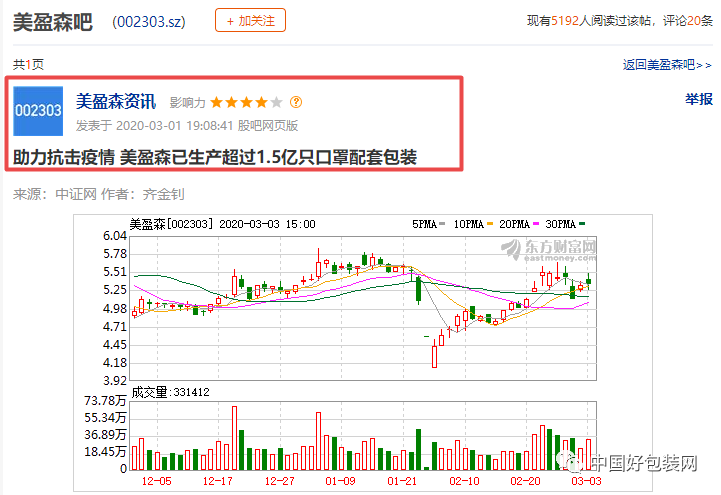Click the 5192 reader count number
The width and height of the screenshot is (721, 495).
[x=565, y=21]
